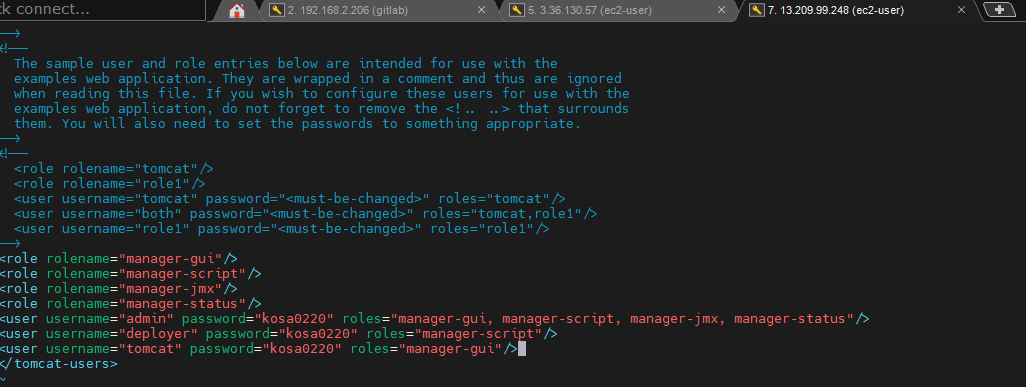Place cursor at the terminal block cursor
The image size is (1026, 387).
522,349
